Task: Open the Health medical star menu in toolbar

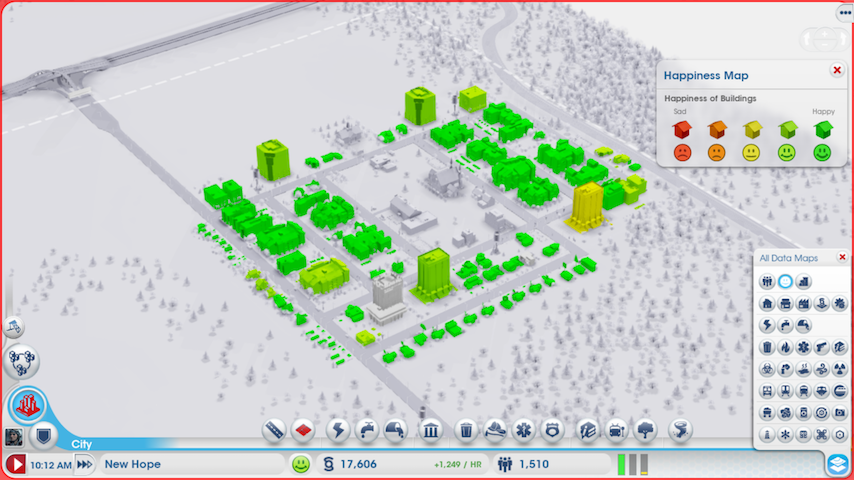Action: [524, 430]
